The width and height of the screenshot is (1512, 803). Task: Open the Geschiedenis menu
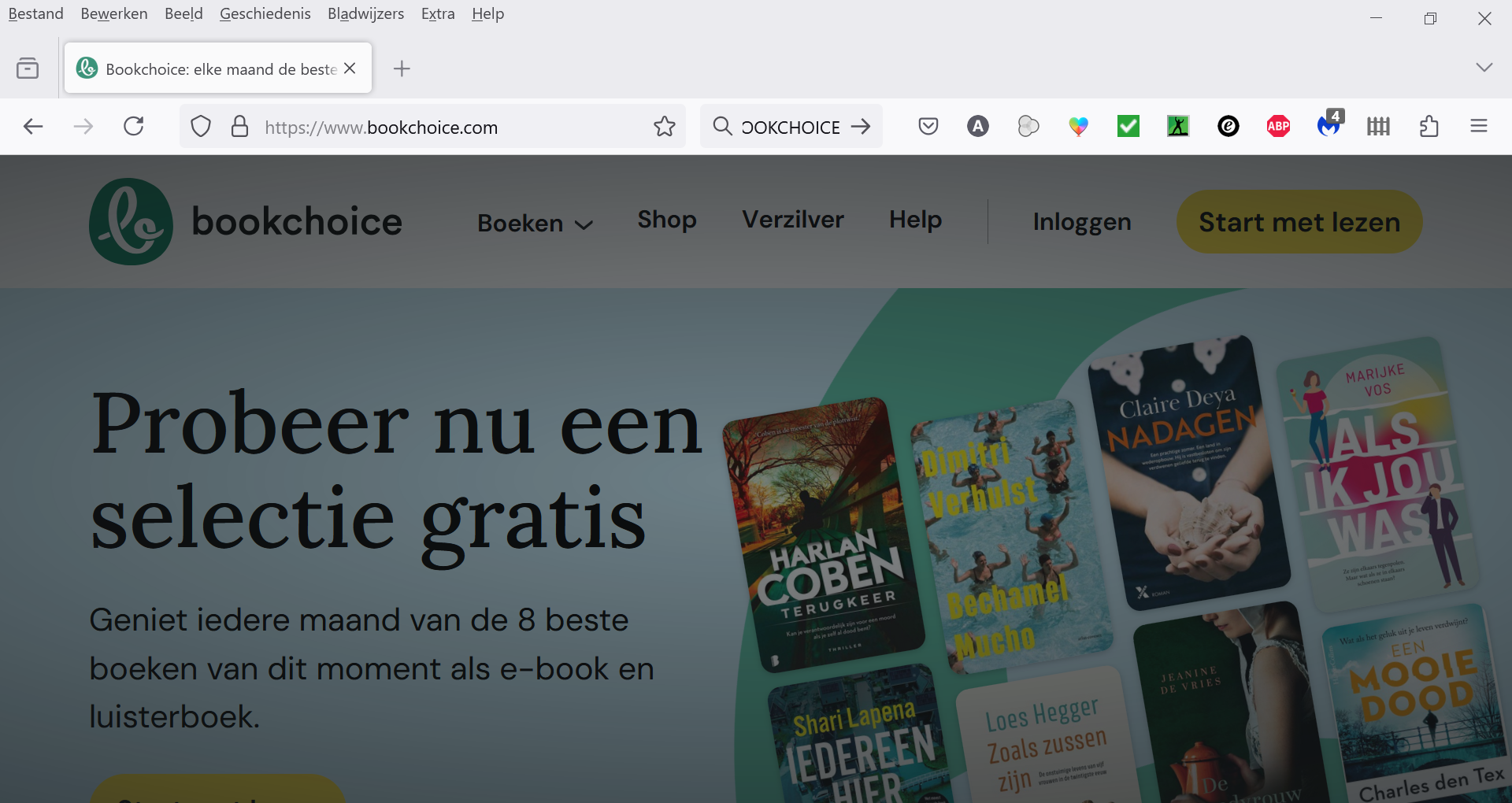pyautogui.click(x=265, y=13)
